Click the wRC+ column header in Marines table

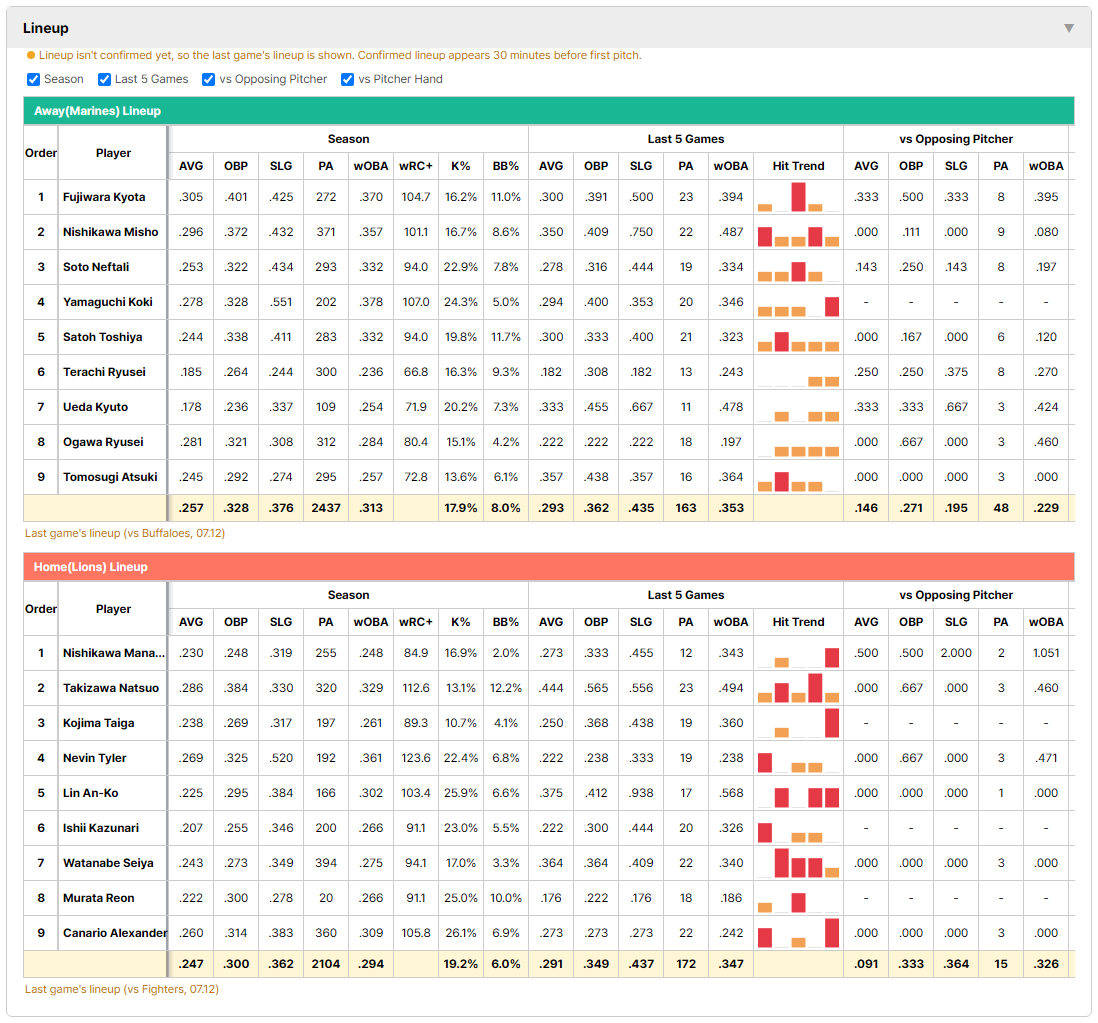(x=415, y=166)
